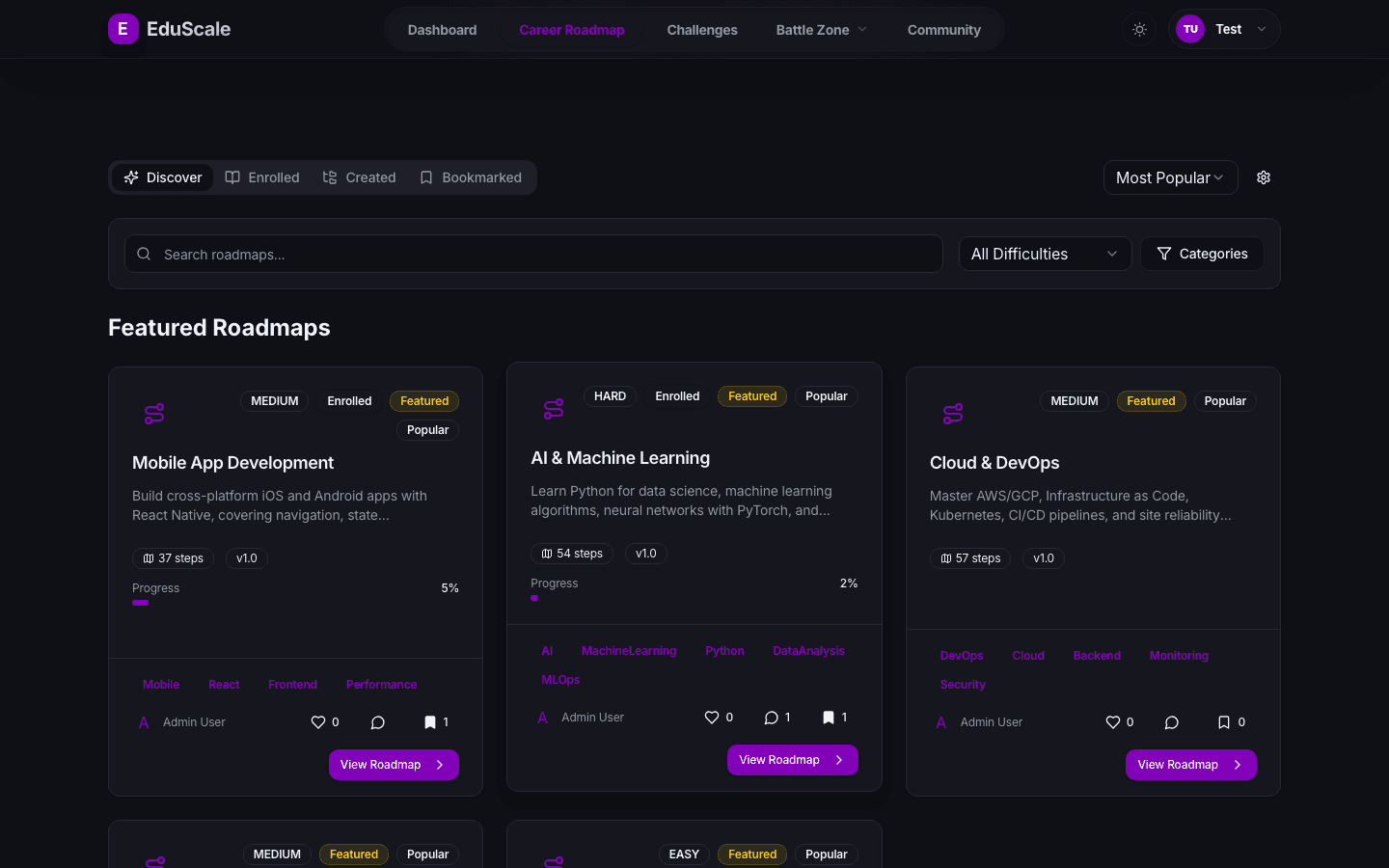The height and width of the screenshot is (868, 1389).
Task: Open the Battle Zone dropdown menu
Action: [x=821, y=29]
